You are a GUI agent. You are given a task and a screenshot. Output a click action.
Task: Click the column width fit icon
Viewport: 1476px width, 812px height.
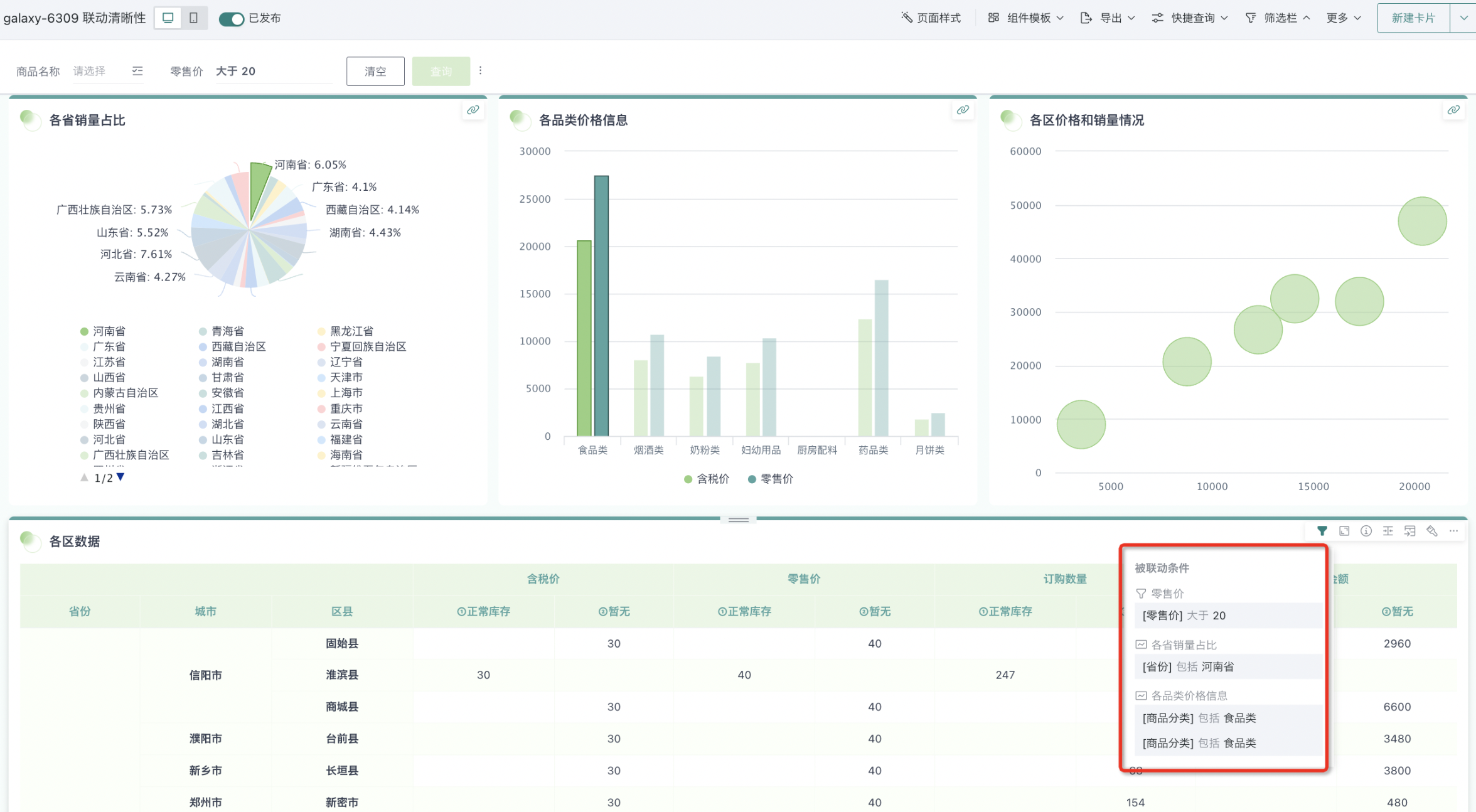[1388, 531]
